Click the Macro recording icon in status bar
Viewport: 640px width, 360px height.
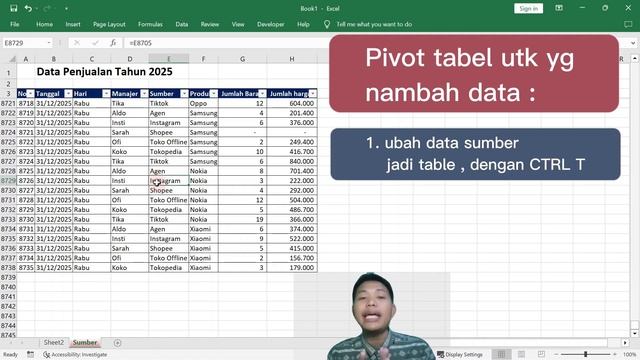[31, 354]
